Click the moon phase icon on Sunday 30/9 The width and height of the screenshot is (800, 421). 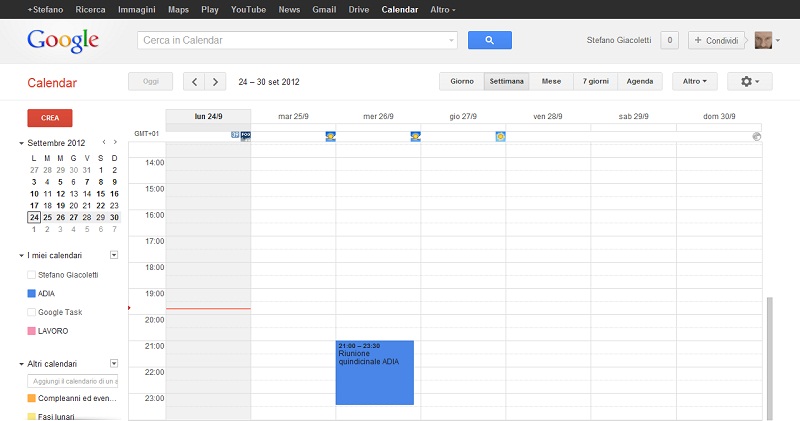[757, 136]
